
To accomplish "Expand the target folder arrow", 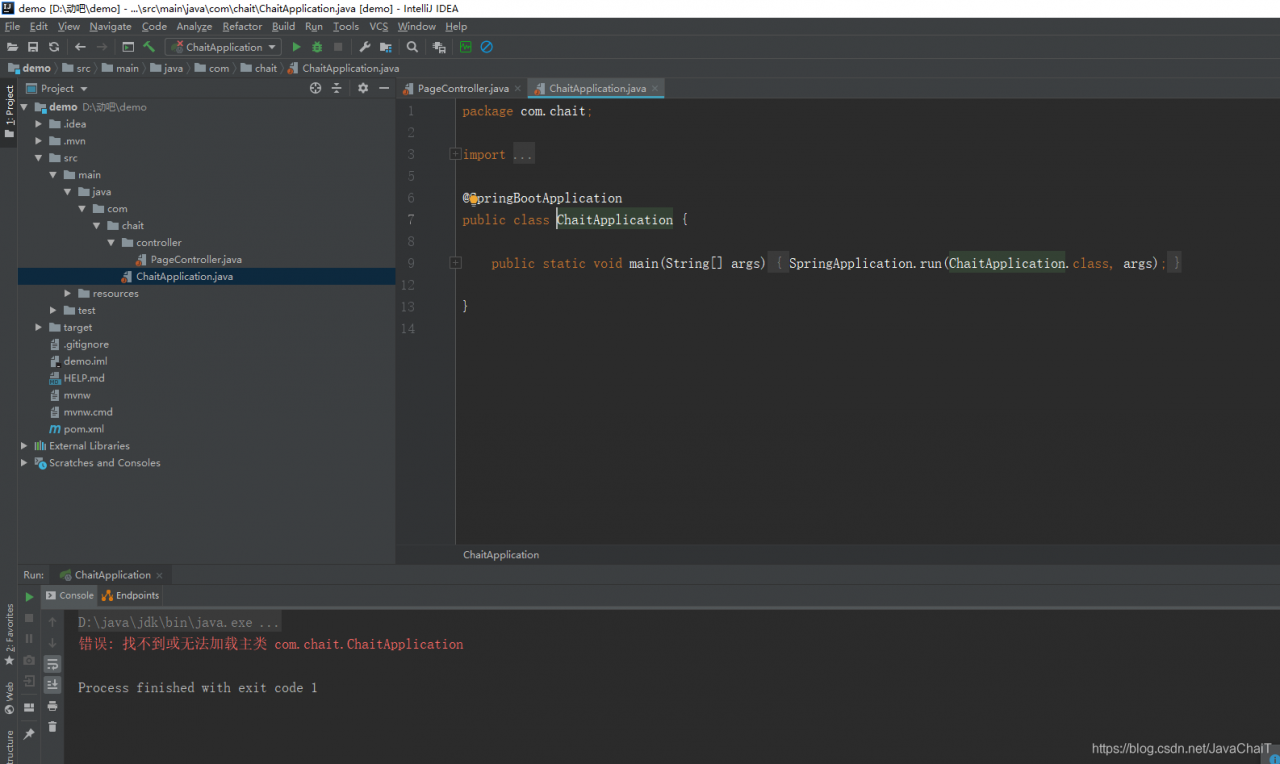I will point(39,327).
